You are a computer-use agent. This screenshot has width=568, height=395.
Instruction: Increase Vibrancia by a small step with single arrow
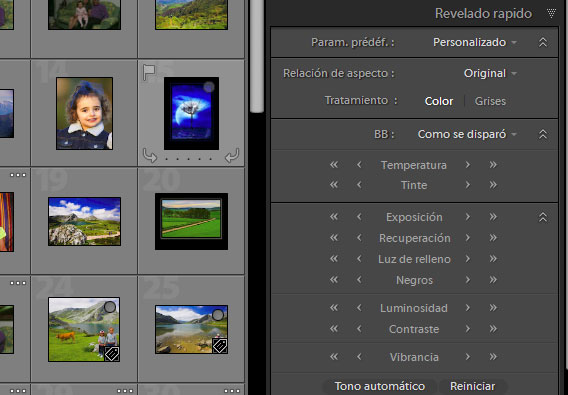(x=468, y=357)
